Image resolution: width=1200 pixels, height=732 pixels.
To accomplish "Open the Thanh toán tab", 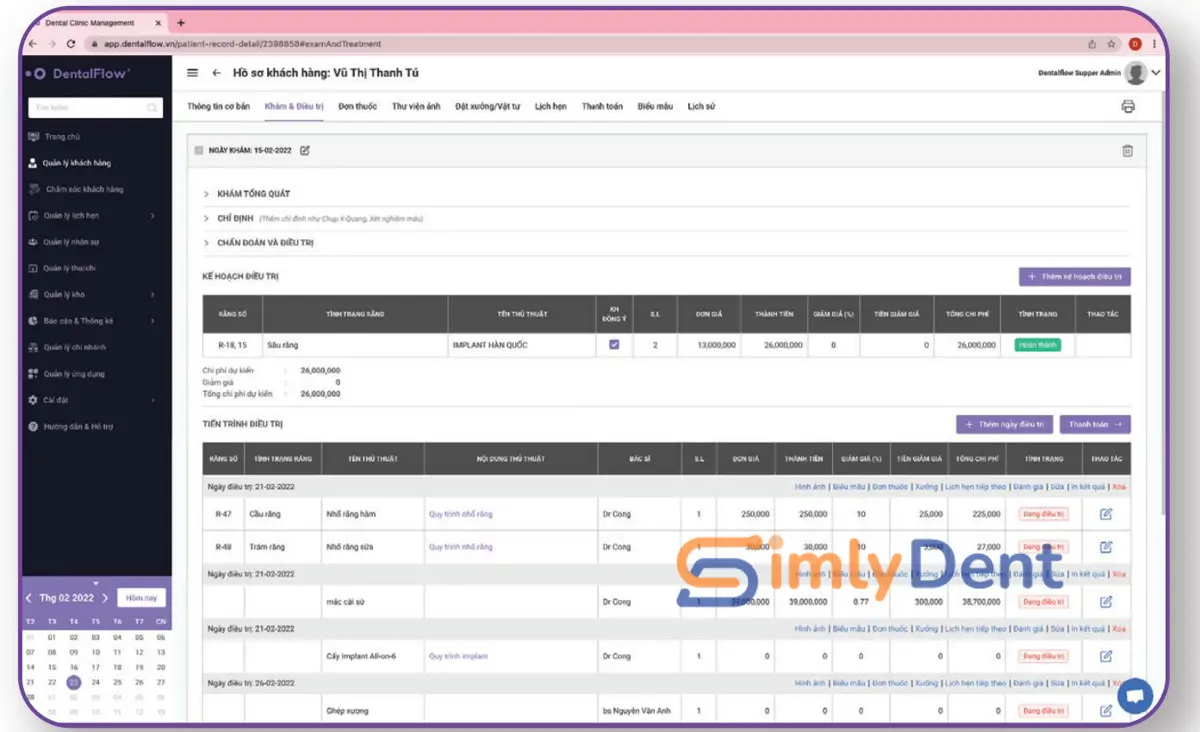I will tap(602, 106).
